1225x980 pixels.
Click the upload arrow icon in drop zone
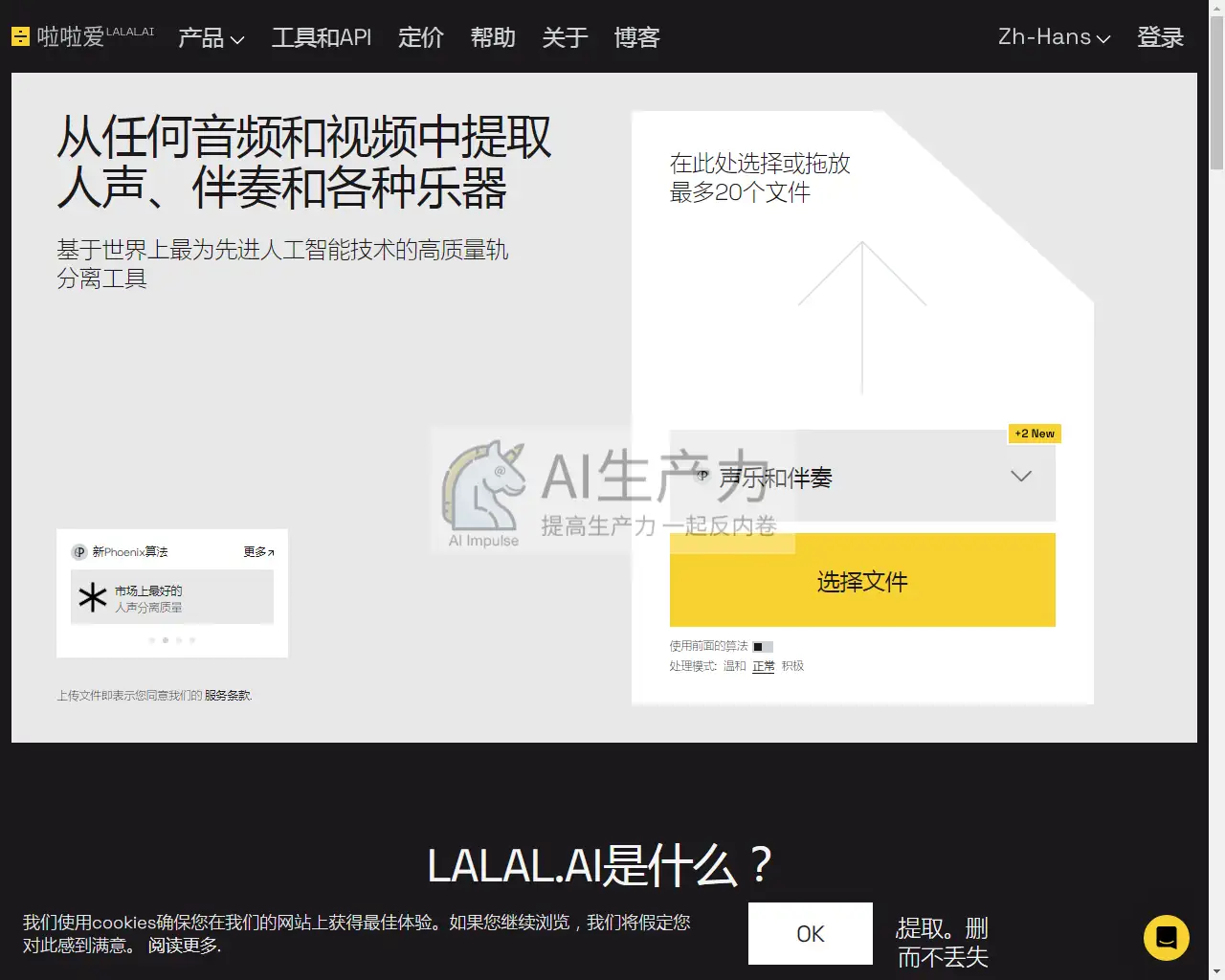click(x=862, y=317)
